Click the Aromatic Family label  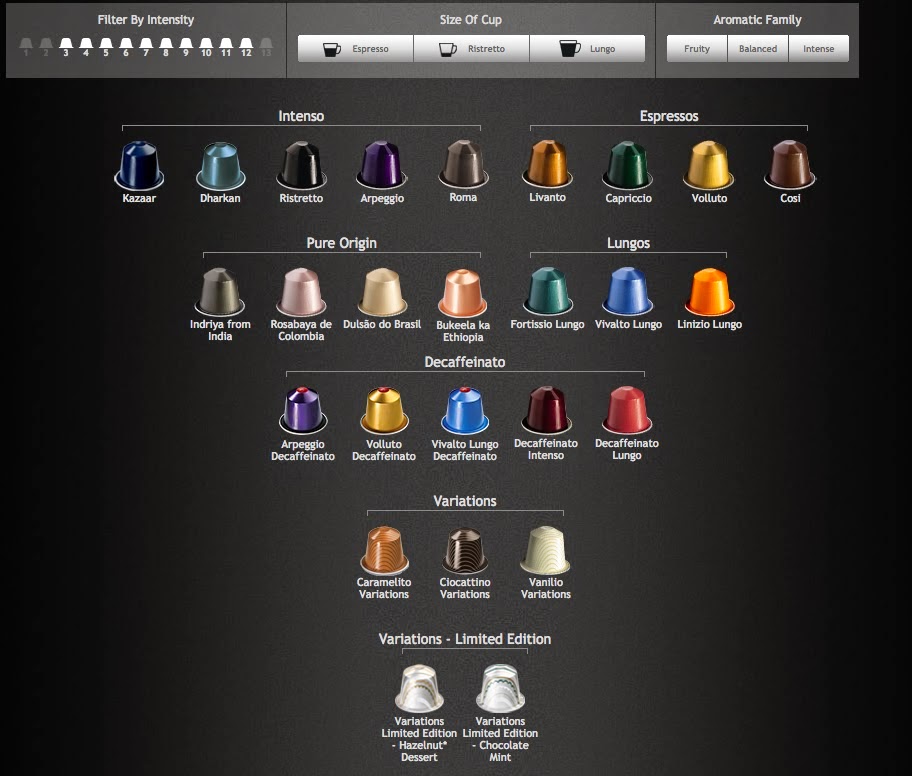point(757,20)
